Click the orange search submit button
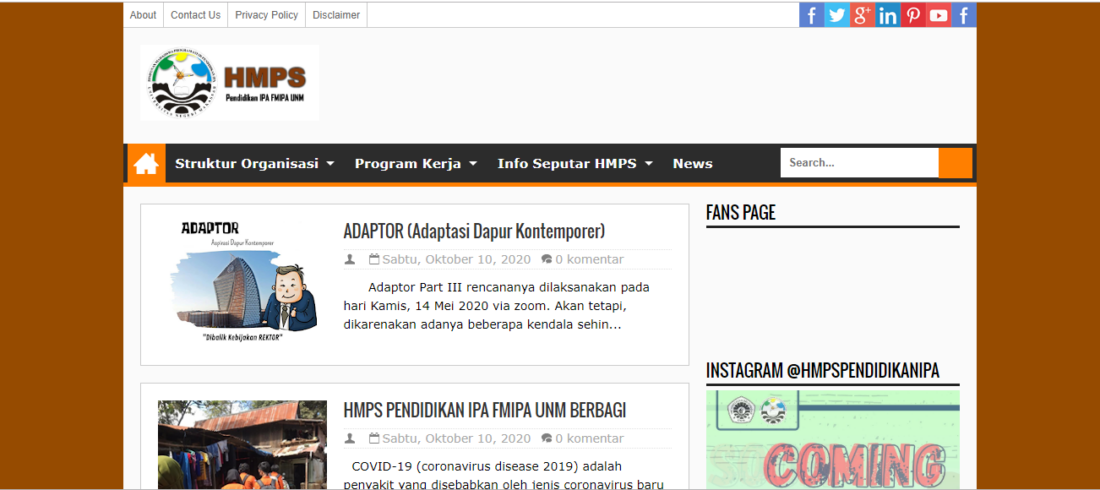The width and height of the screenshot is (1100, 490). pos(955,163)
